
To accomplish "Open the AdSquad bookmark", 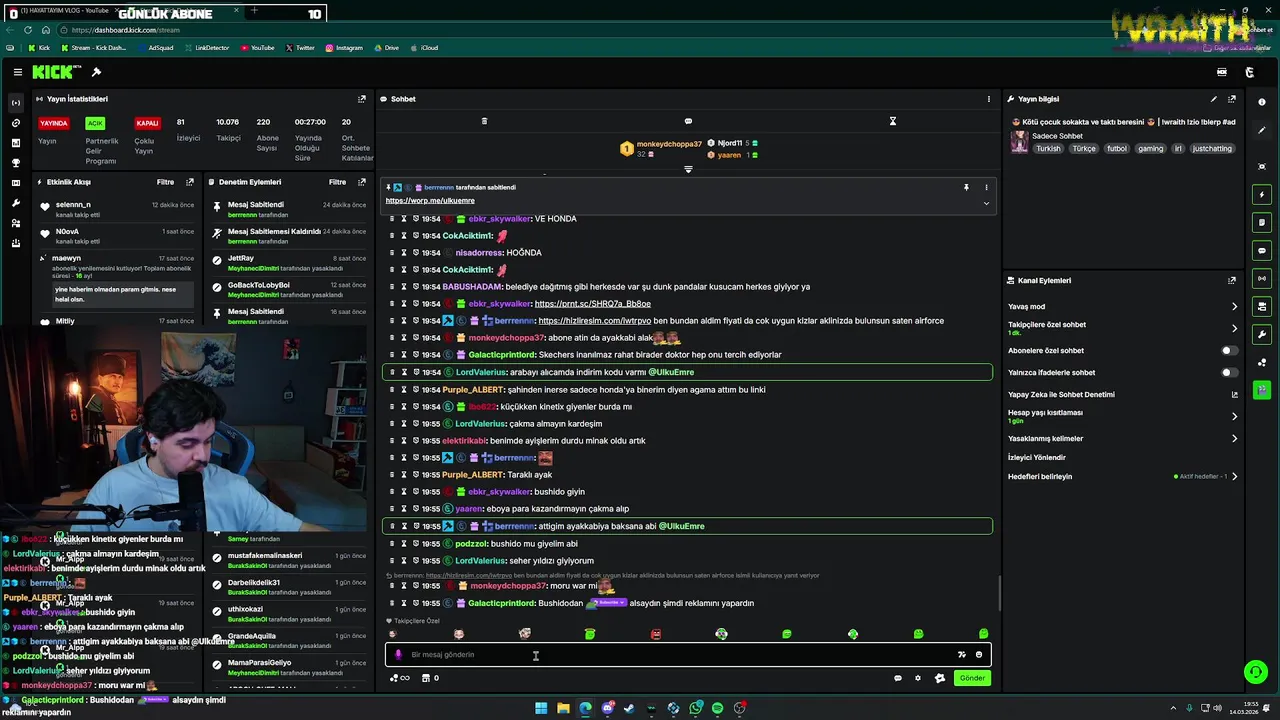I will [155, 48].
